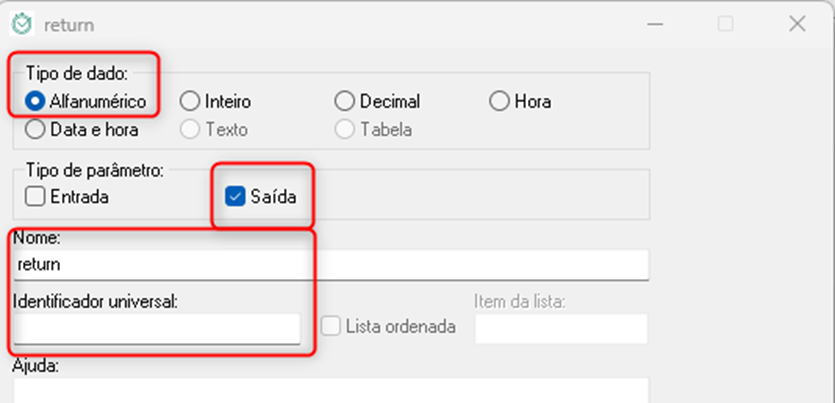
Task: Click the maximize window button
Action: 726,24
